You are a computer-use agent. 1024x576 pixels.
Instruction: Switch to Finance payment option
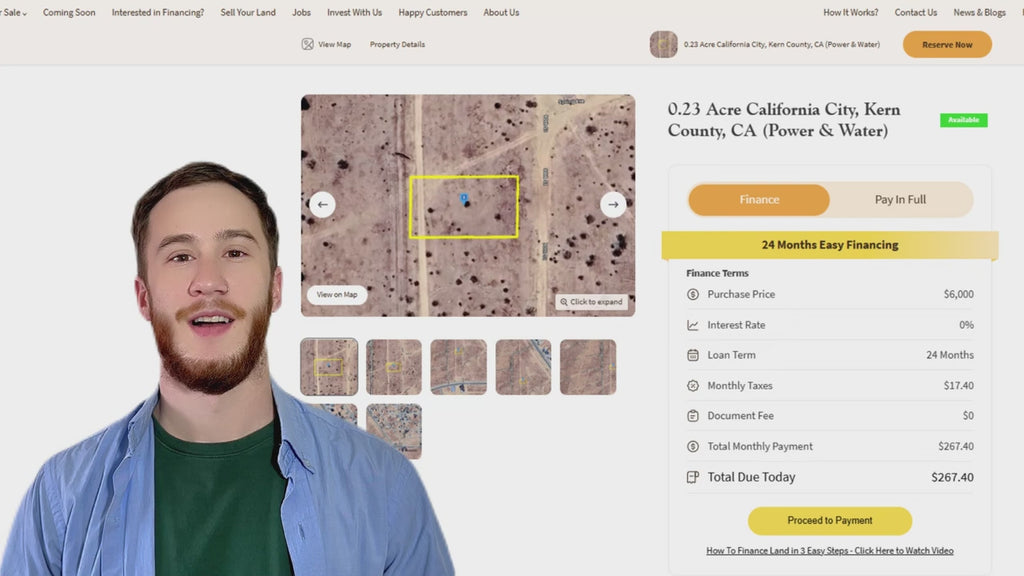759,200
